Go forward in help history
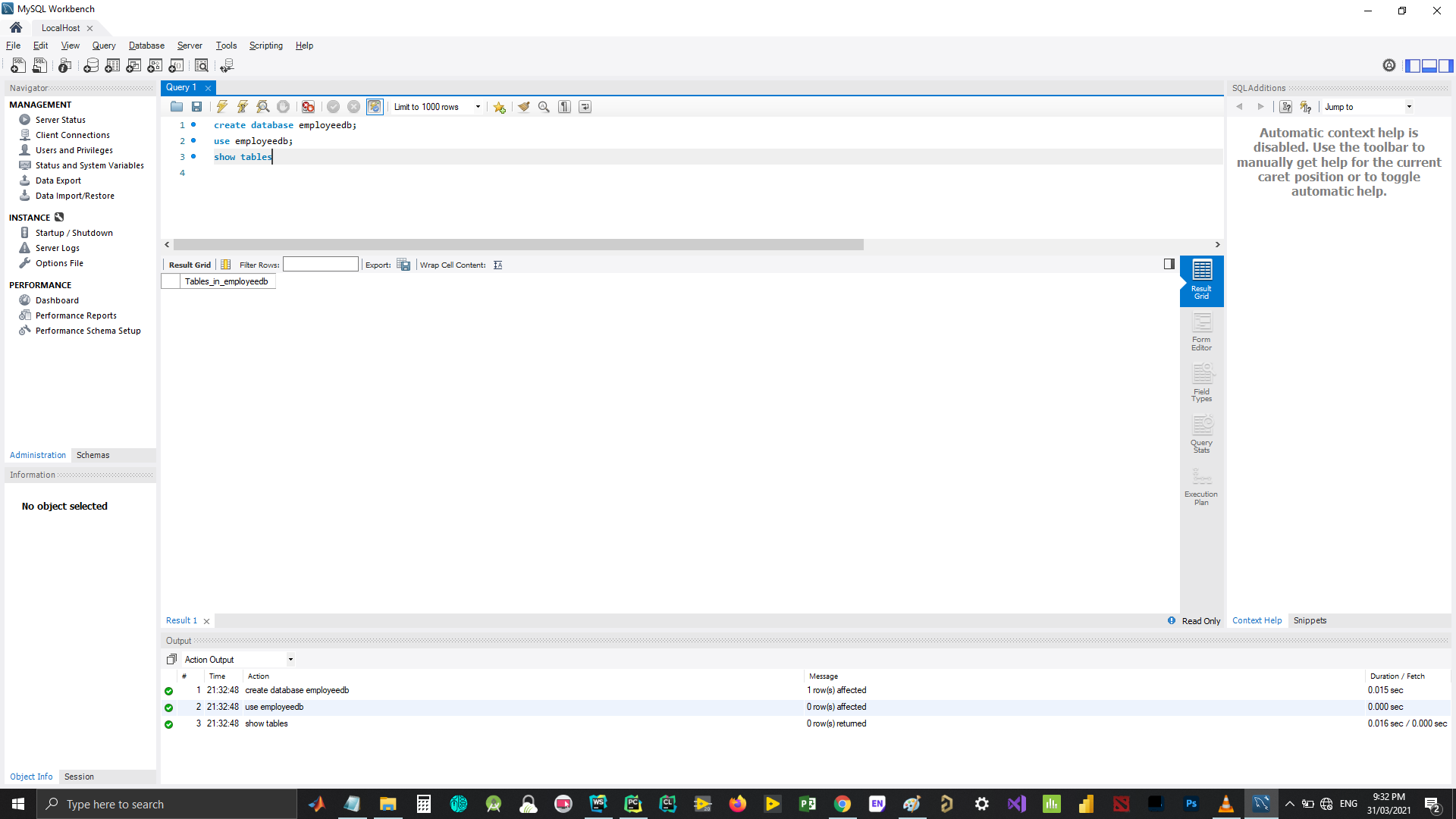 [1261, 107]
